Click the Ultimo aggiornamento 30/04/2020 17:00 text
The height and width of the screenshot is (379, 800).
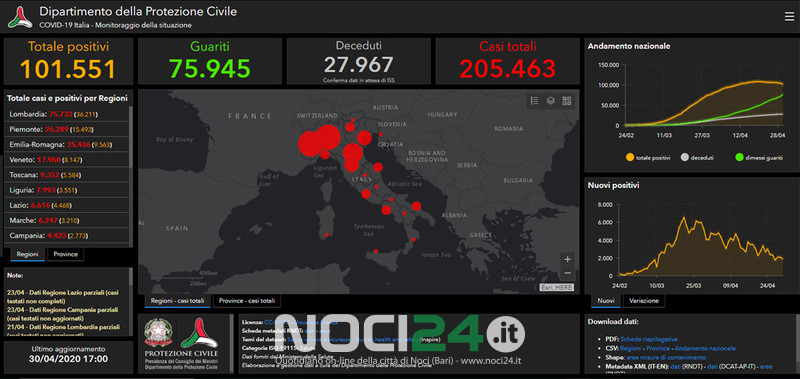coord(68,355)
